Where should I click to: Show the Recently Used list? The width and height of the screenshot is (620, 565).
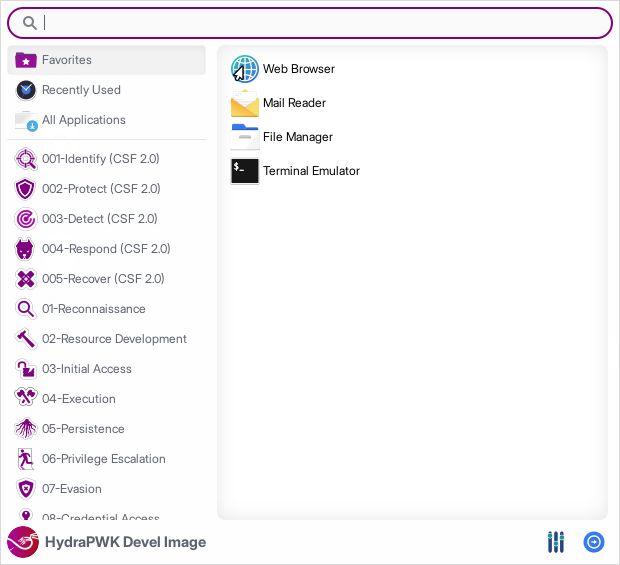[x=106, y=90]
